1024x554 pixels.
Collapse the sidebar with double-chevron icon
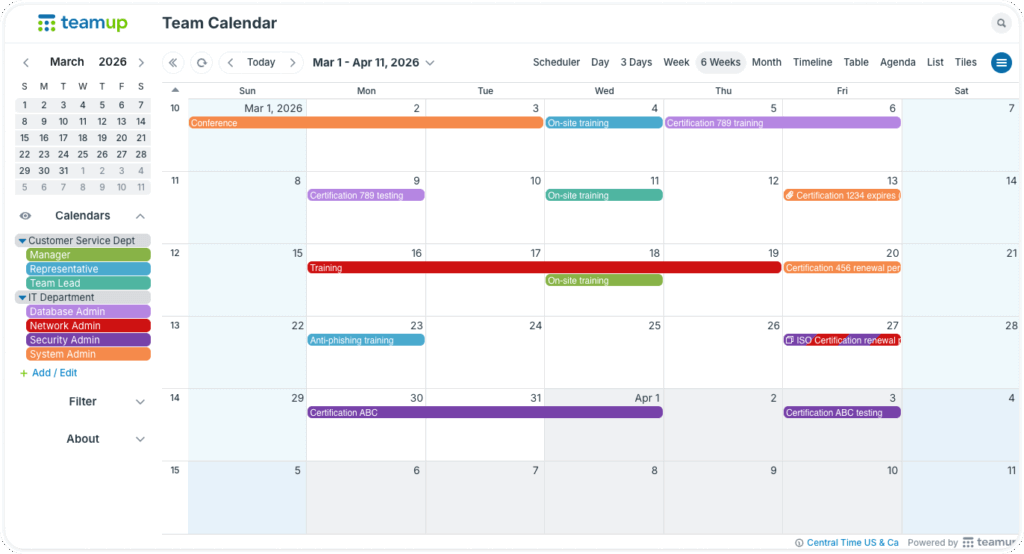pyautogui.click(x=173, y=63)
